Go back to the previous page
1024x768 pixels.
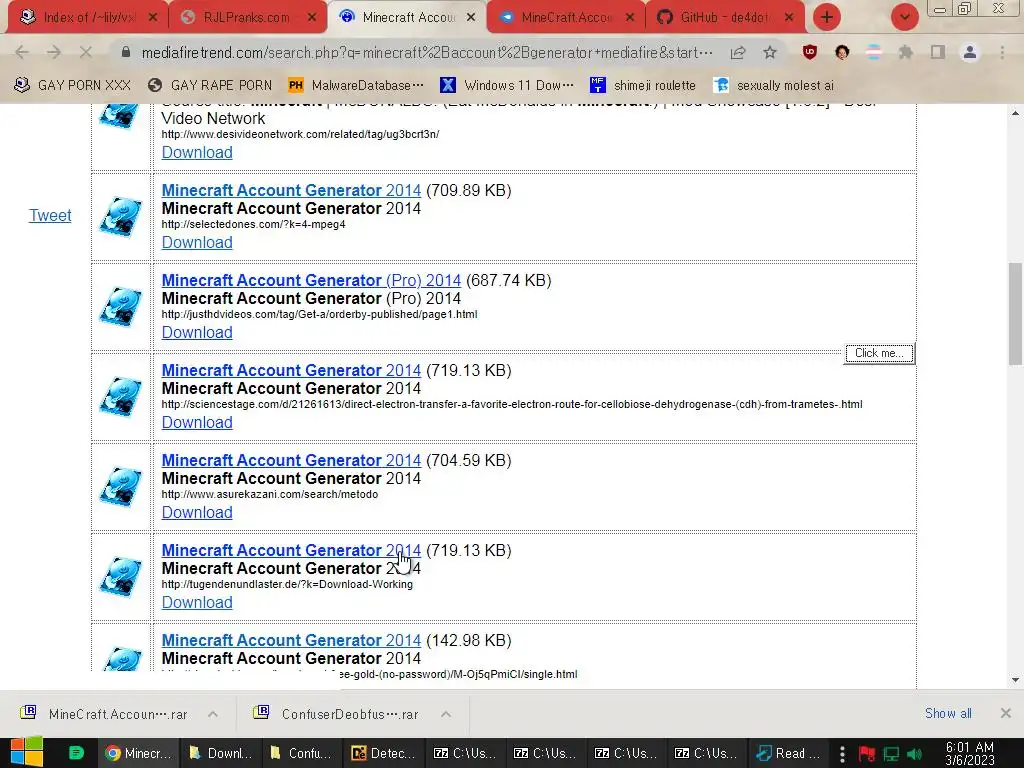point(22,52)
